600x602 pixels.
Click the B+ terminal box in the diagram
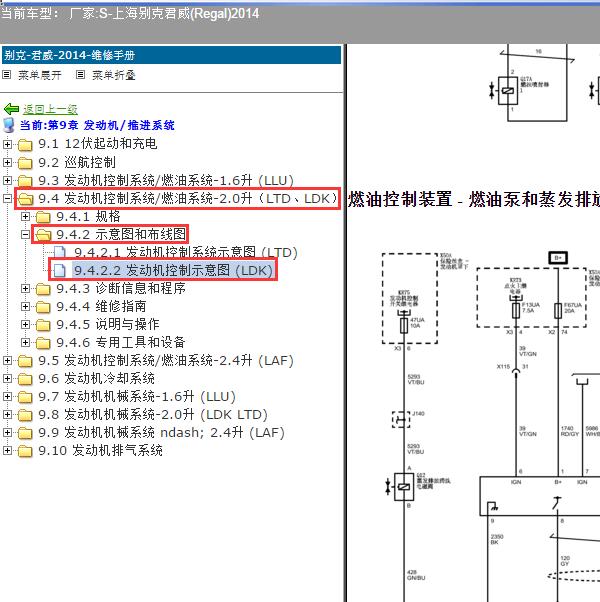[x=558, y=258]
